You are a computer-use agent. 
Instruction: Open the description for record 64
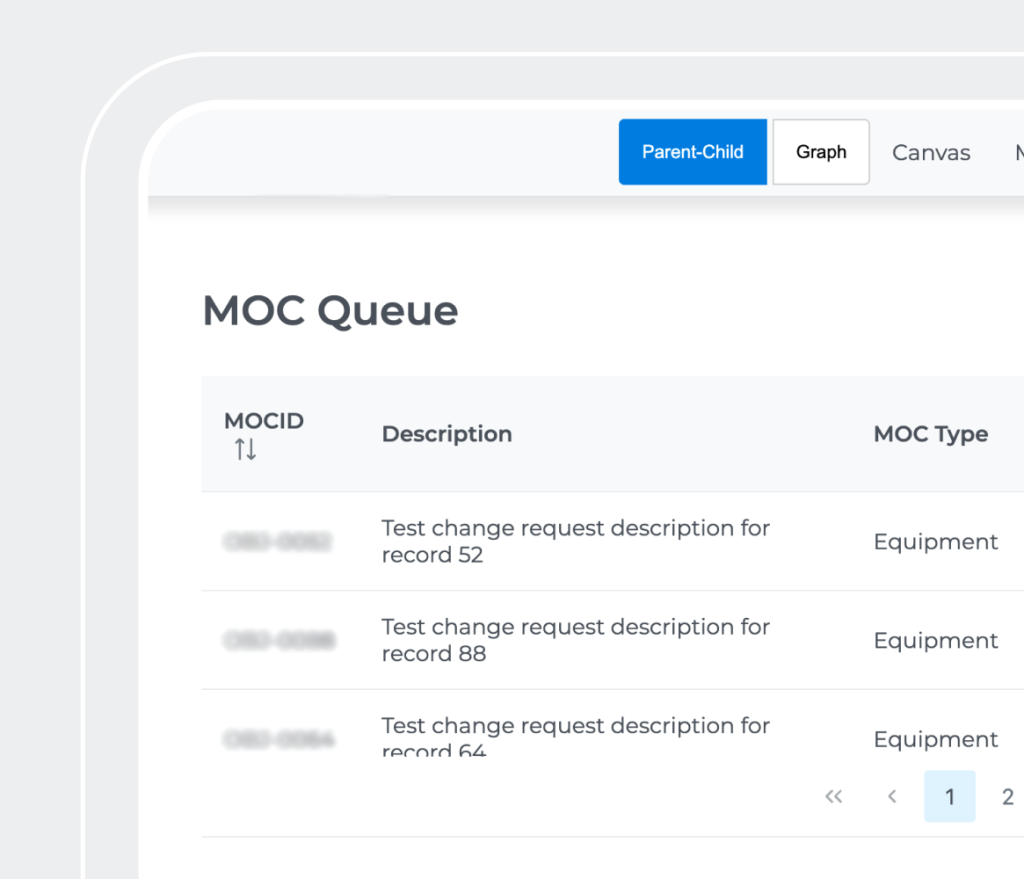575,735
